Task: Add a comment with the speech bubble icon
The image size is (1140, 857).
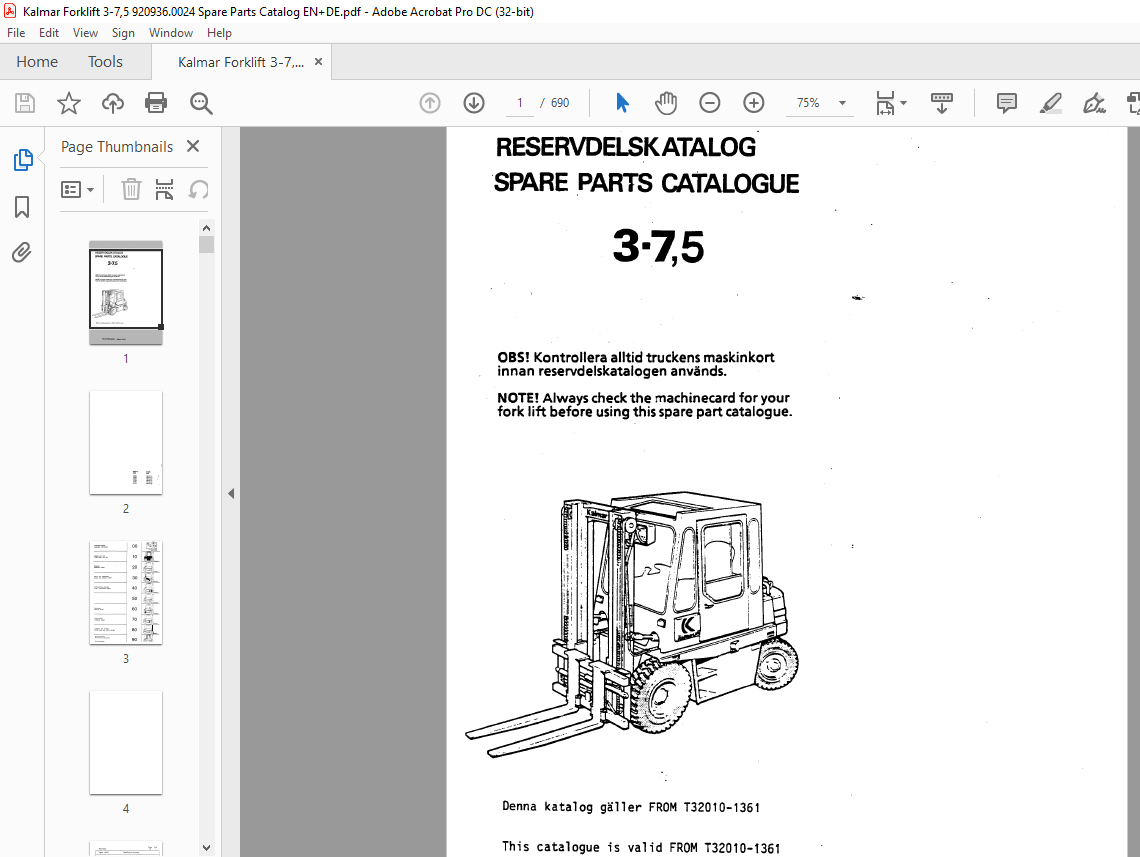Action: [x=1007, y=103]
